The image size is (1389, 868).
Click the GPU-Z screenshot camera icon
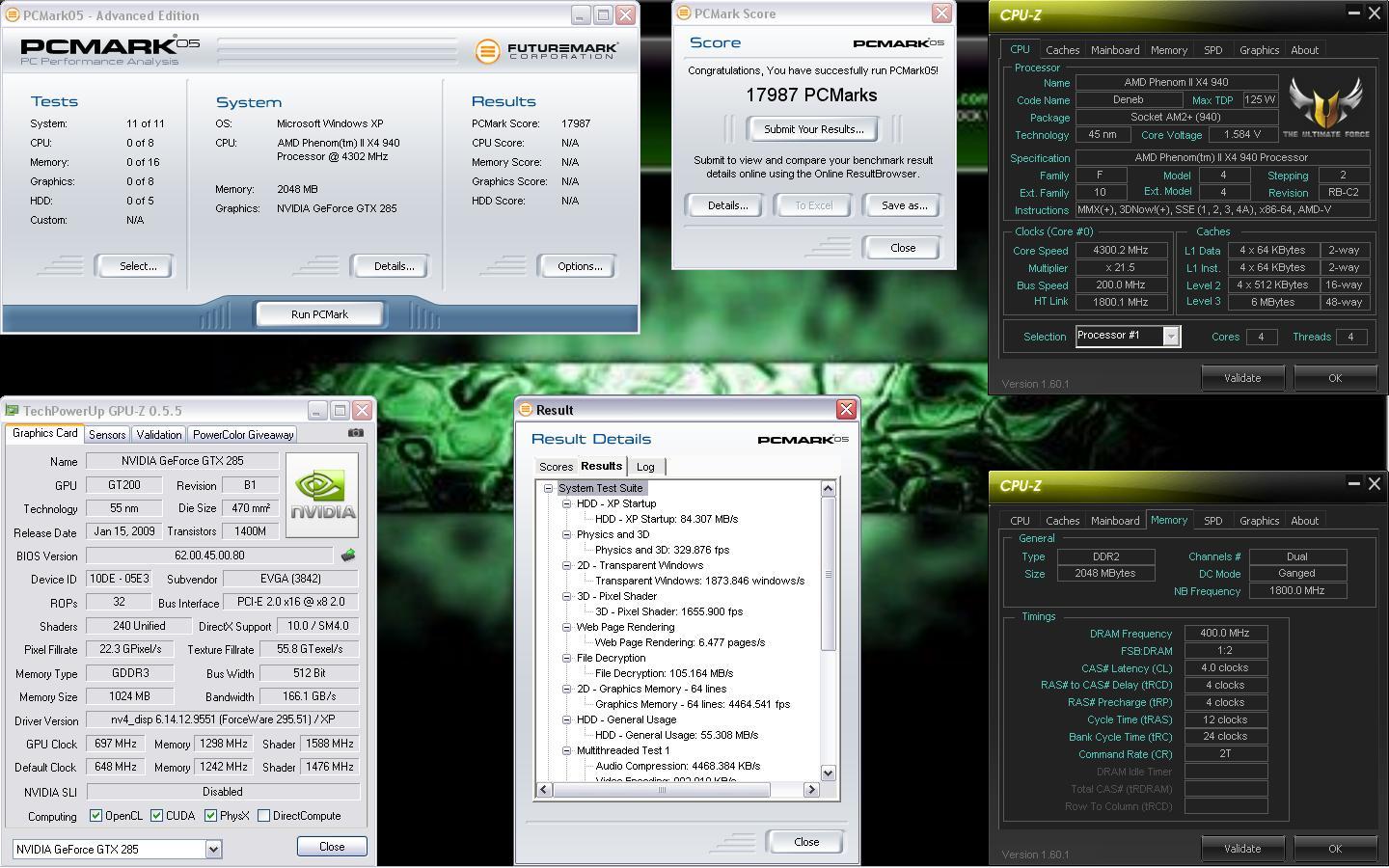356,433
